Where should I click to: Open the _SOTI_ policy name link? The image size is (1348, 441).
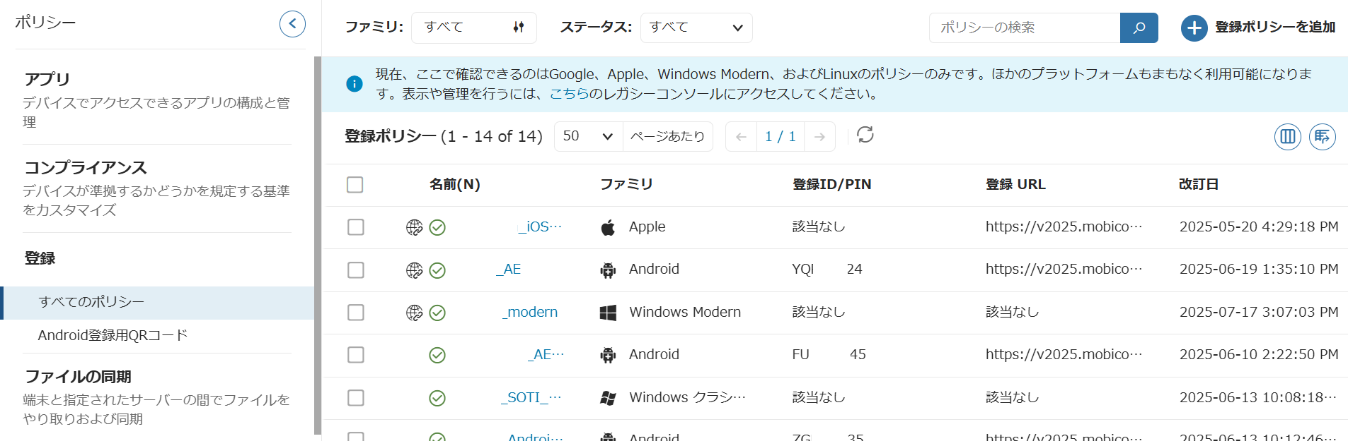pyautogui.click(x=531, y=398)
